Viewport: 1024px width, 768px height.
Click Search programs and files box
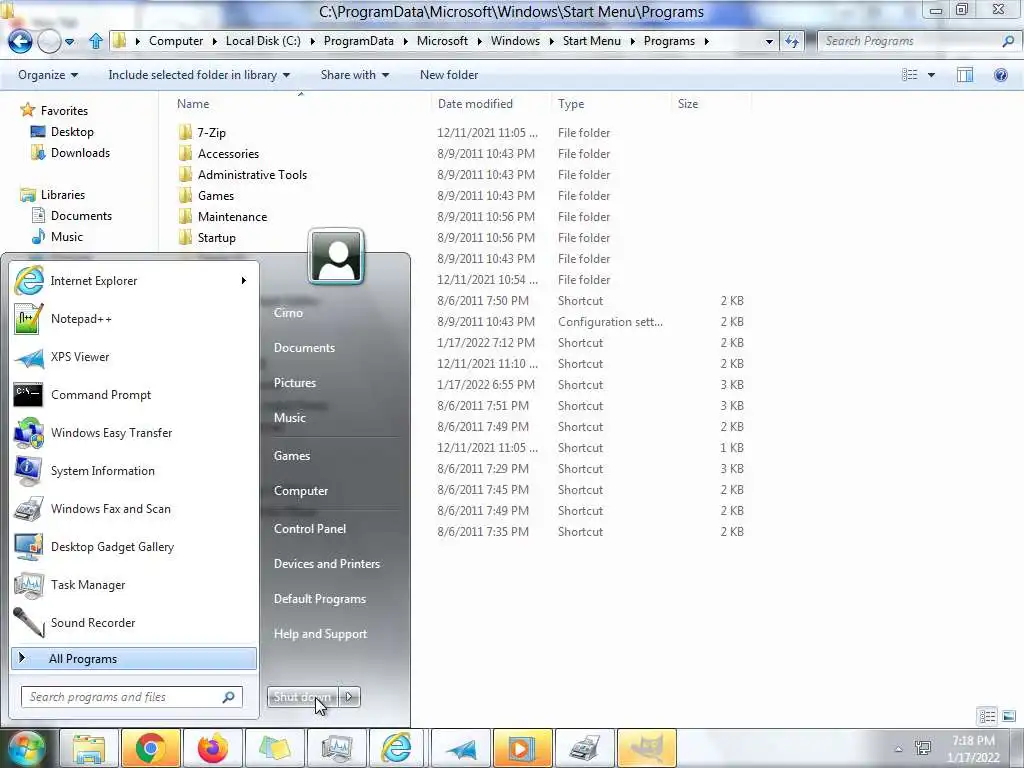click(131, 697)
